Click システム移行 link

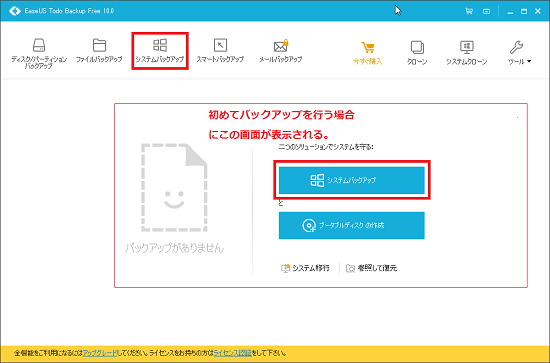(x=305, y=268)
